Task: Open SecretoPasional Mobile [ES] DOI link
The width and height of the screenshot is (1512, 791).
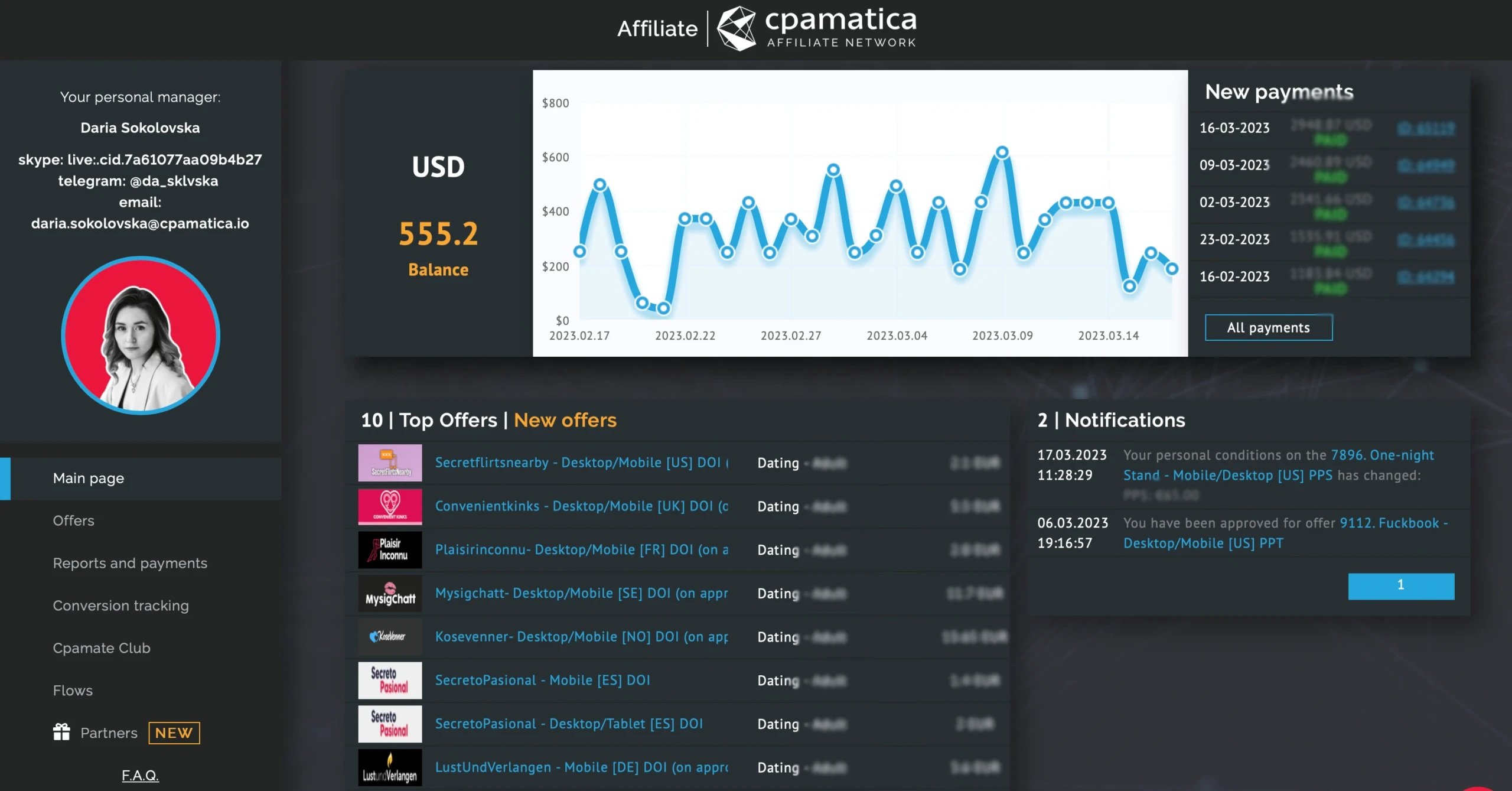Action: 543,681
